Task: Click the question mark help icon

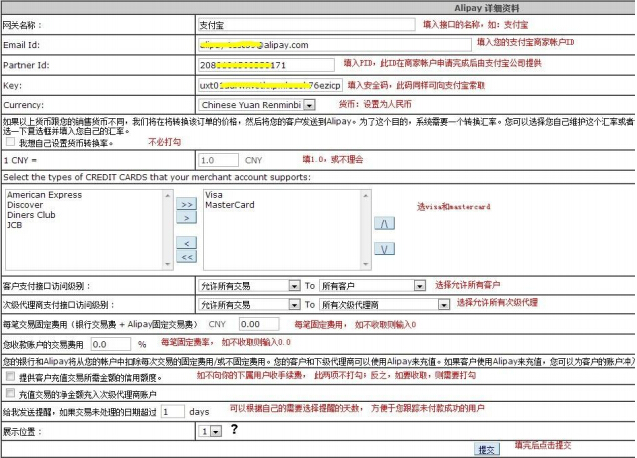Action: tap(234, 429)
